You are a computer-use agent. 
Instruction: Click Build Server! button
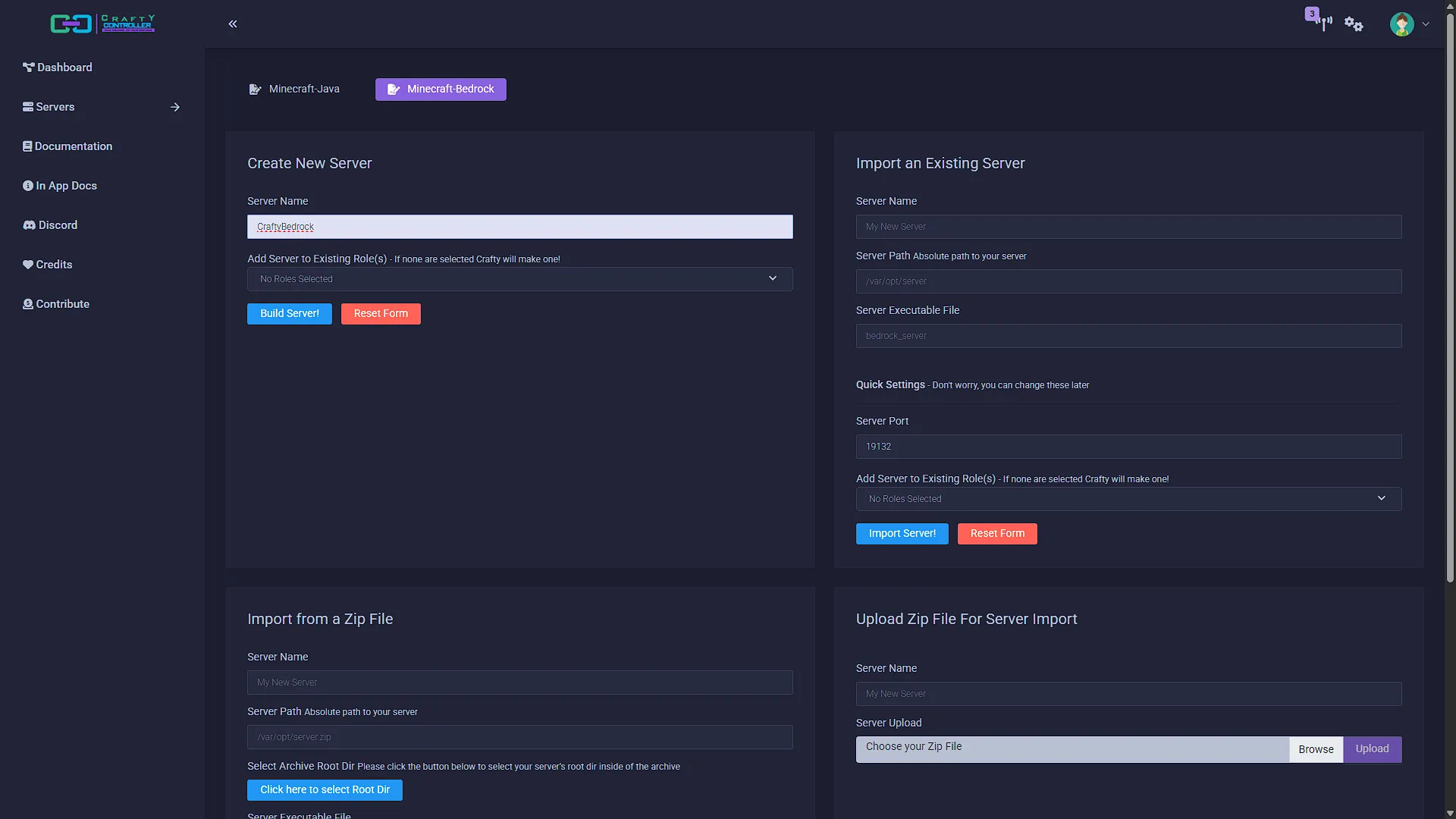290,314
